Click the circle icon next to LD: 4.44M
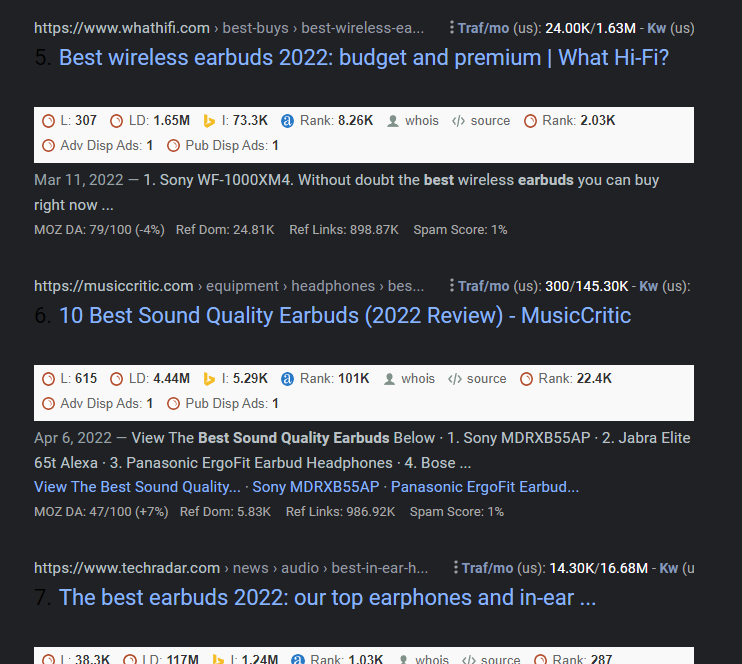This screenshot has width=742, height=664. point(116,379)
